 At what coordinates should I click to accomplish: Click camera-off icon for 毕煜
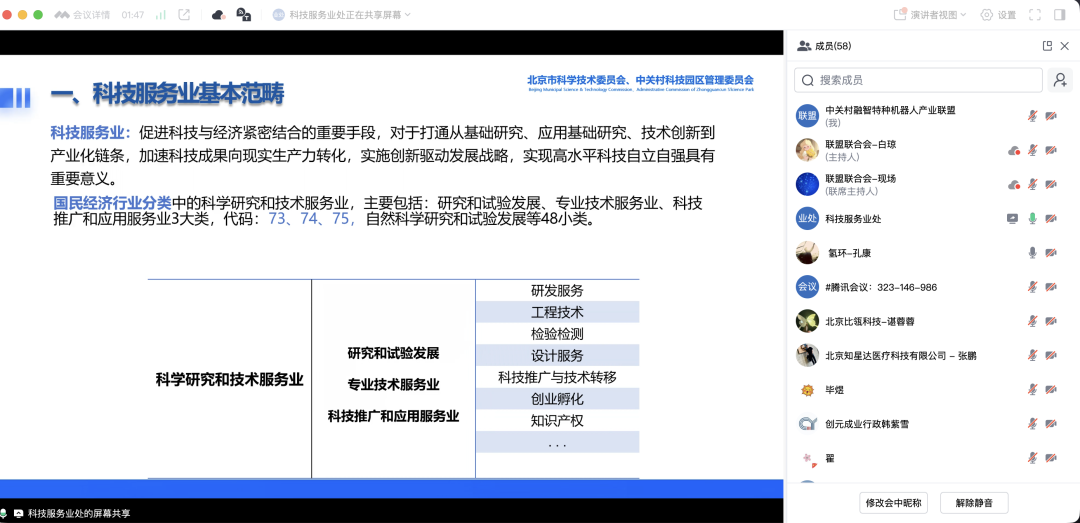pyautogui.click(x=1051, y=390)
